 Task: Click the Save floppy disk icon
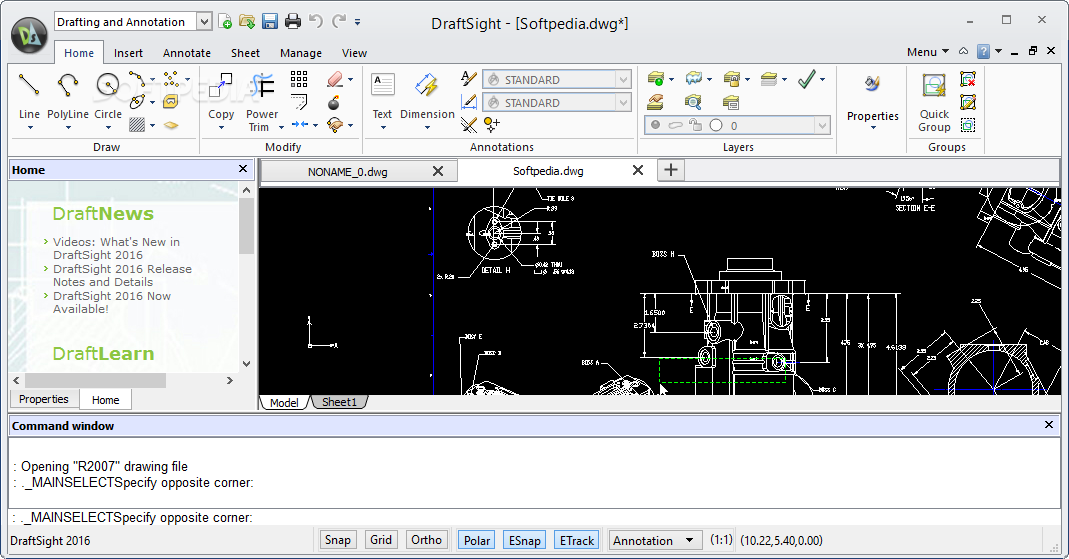click(x=270, y=21)
